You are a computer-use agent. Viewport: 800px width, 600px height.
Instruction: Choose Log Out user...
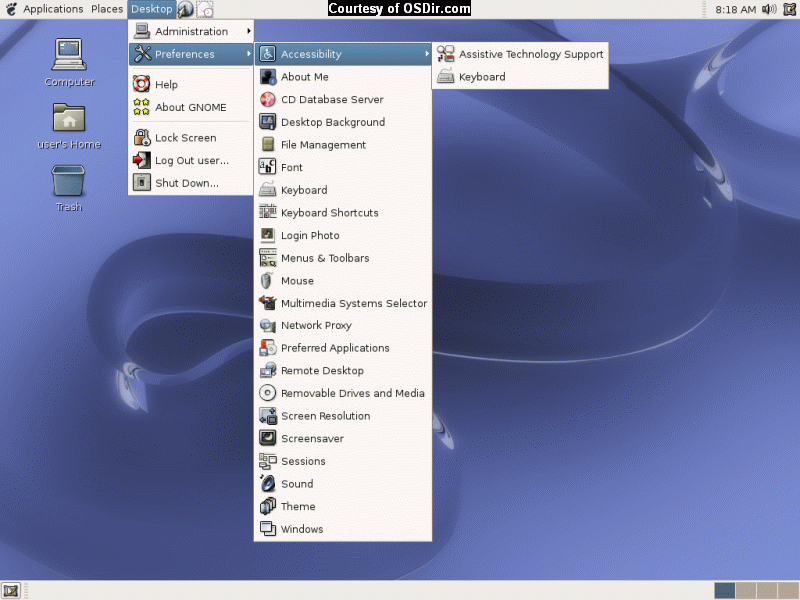click(x=192, y=160)
